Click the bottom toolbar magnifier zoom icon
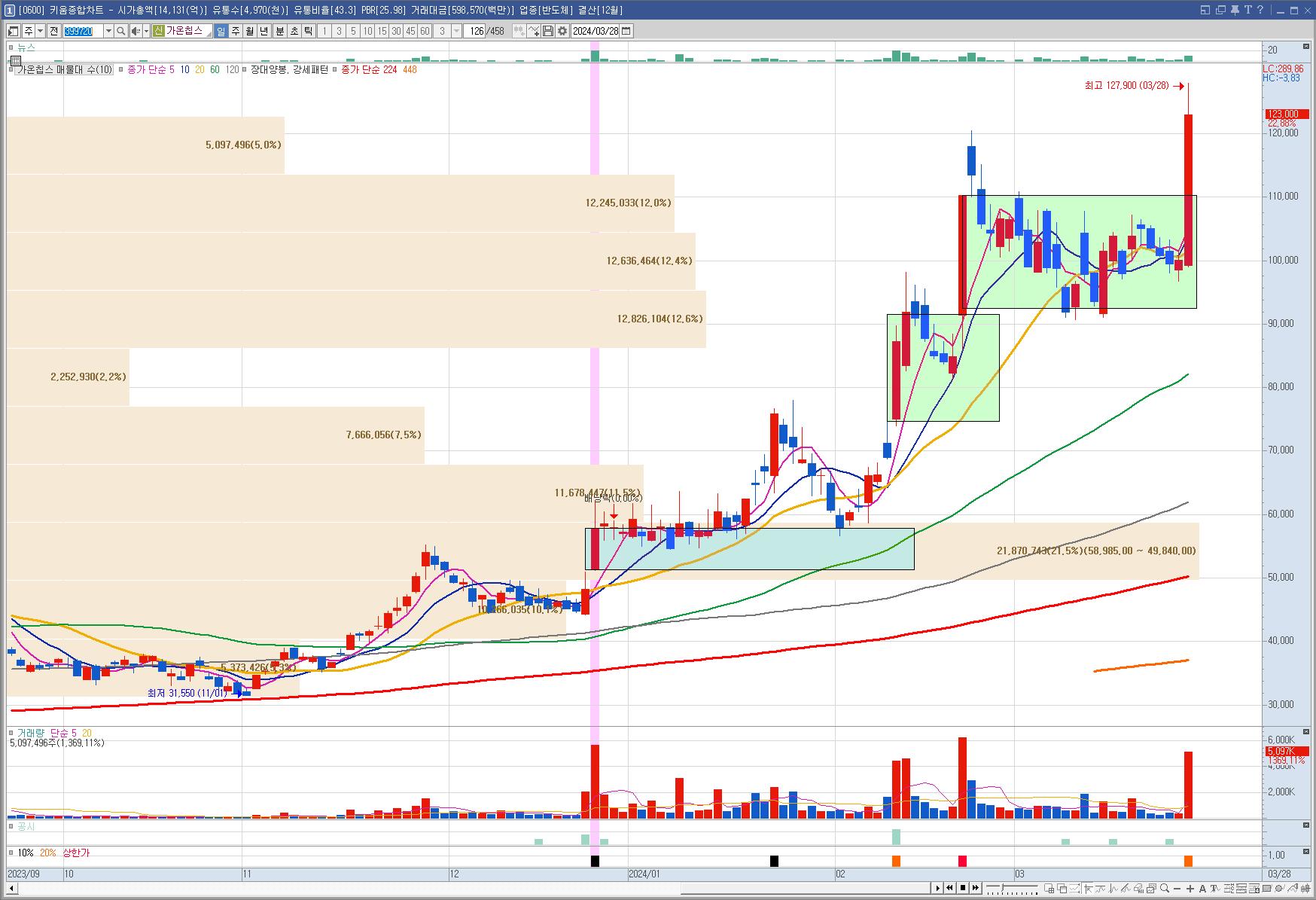1316x900 pixels. tap(1164, 888)
